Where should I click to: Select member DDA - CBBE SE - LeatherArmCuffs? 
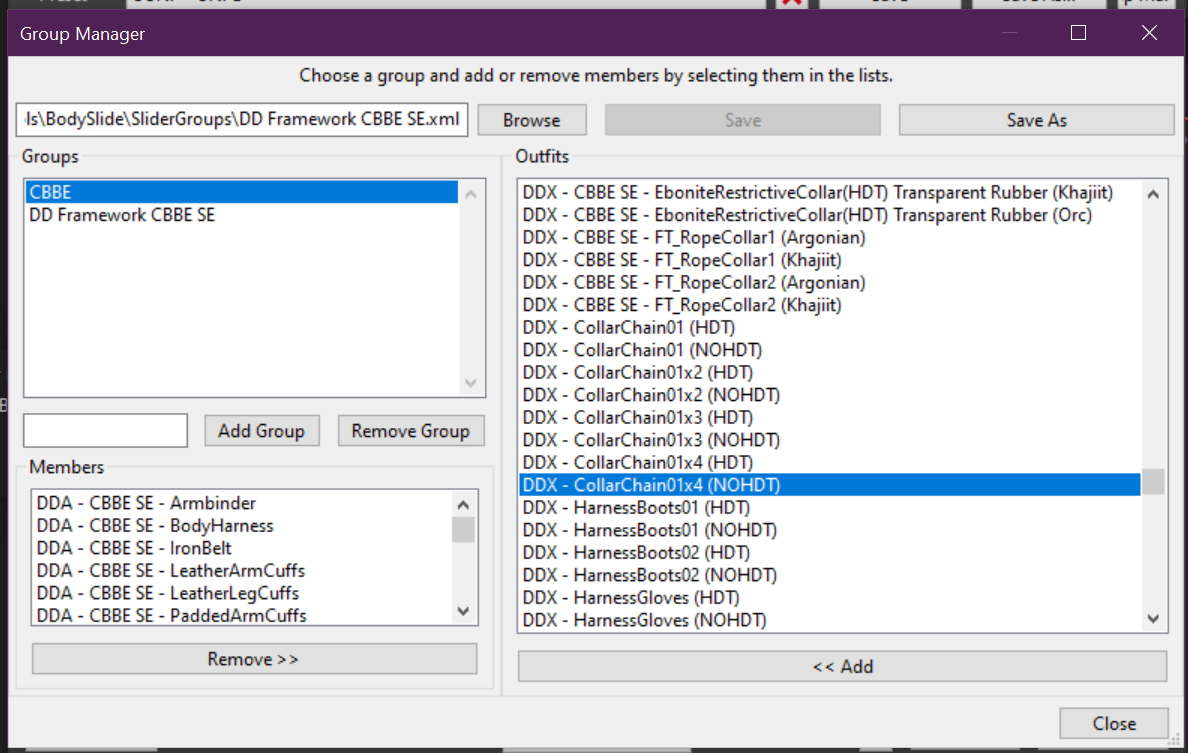click(x=242, y=570)
